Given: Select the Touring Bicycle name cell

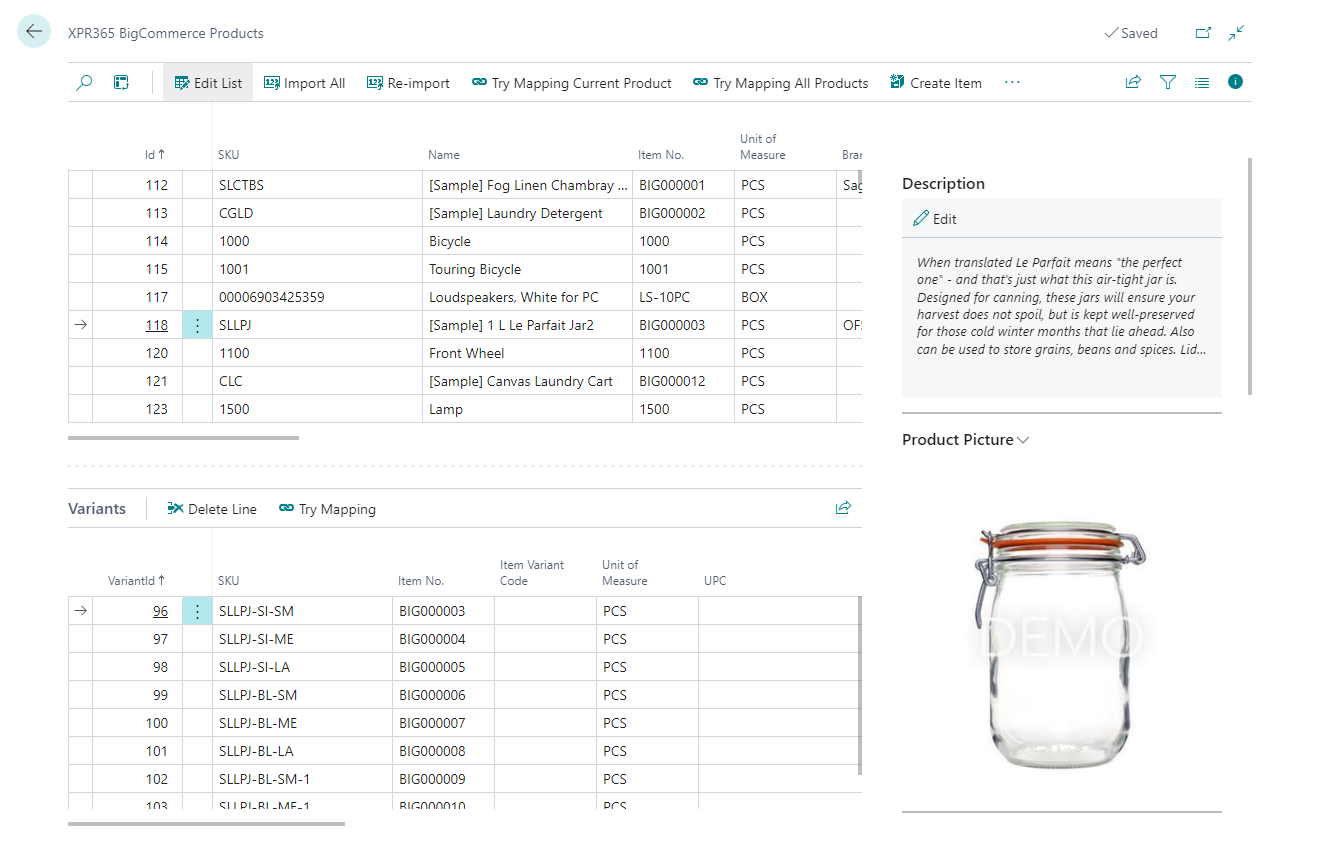Looking at the screenshot, I should 528,269.
